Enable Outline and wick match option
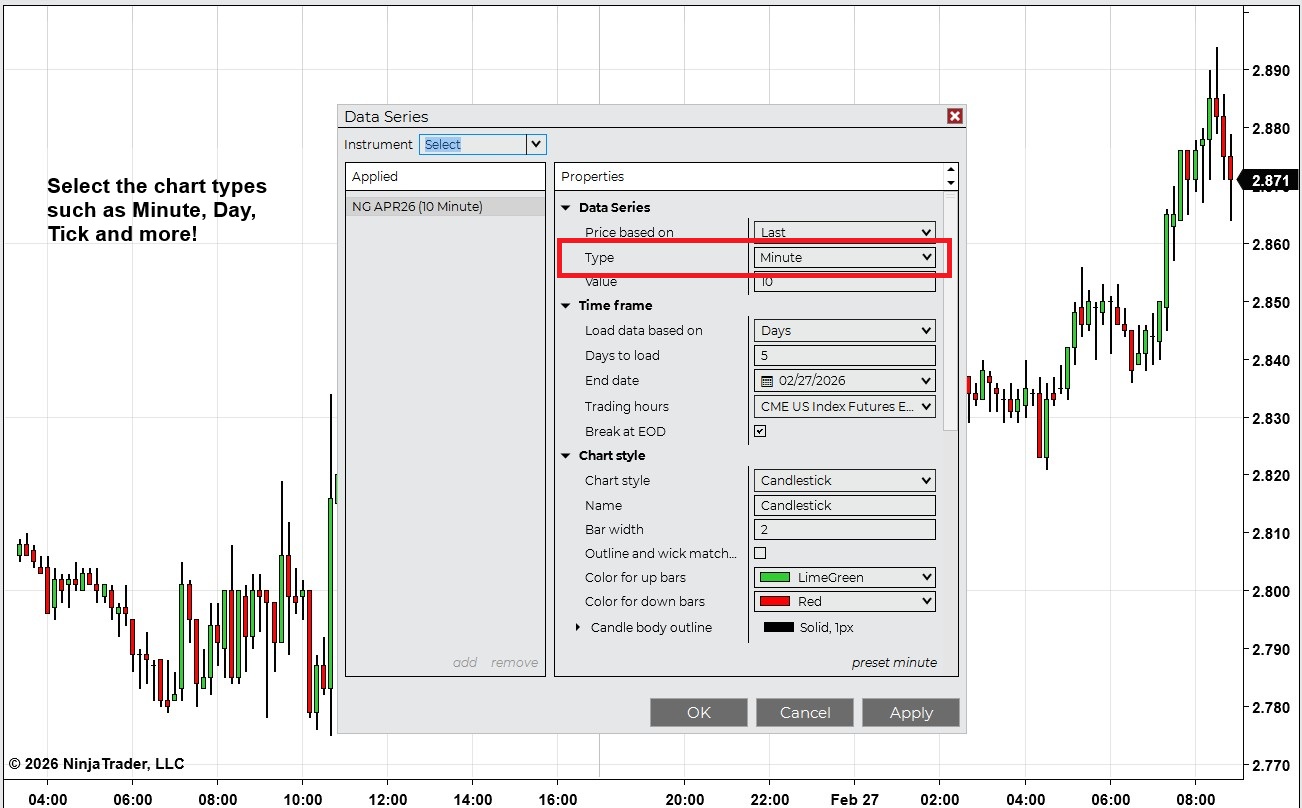The height and width of the screenshot is (808, 1302). click(x=760, y=553)
